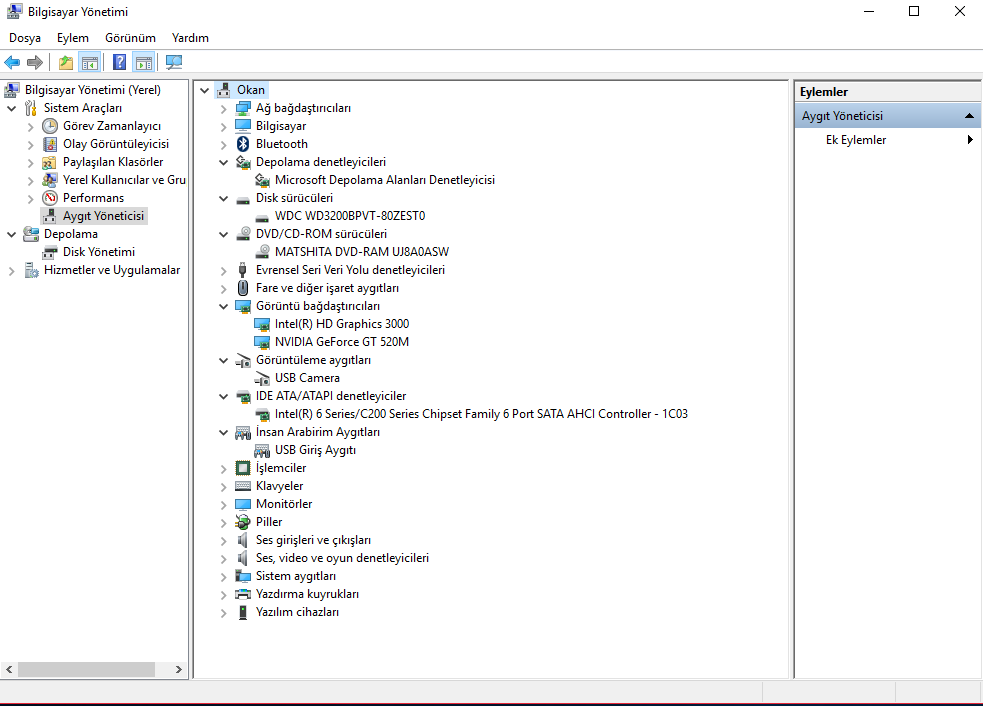983x706 pixels.
Task: Open the Yardım menu
Action: pyautogui.click(x=191, y=38)
